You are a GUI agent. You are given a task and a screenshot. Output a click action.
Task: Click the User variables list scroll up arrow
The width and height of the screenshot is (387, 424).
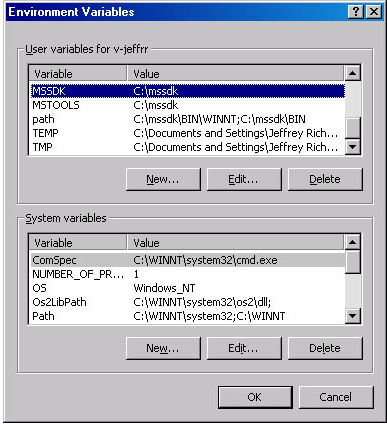pos(353,73)
